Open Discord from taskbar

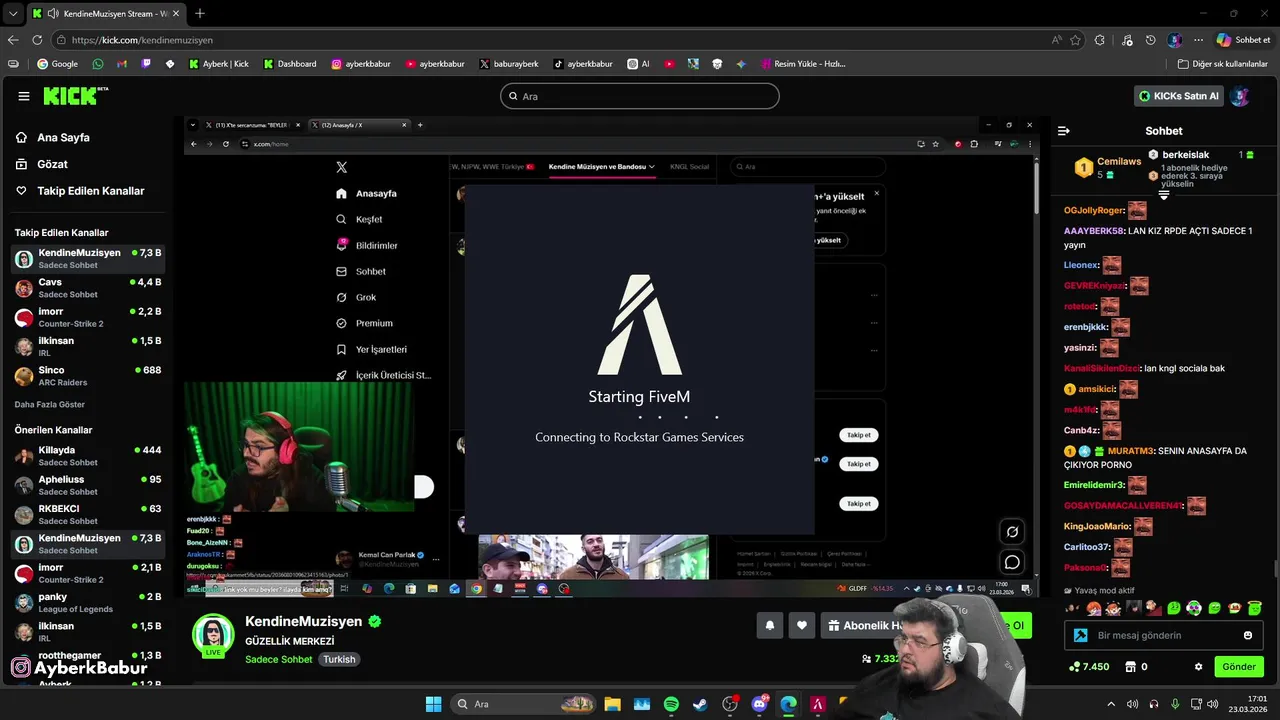point(759,704)
